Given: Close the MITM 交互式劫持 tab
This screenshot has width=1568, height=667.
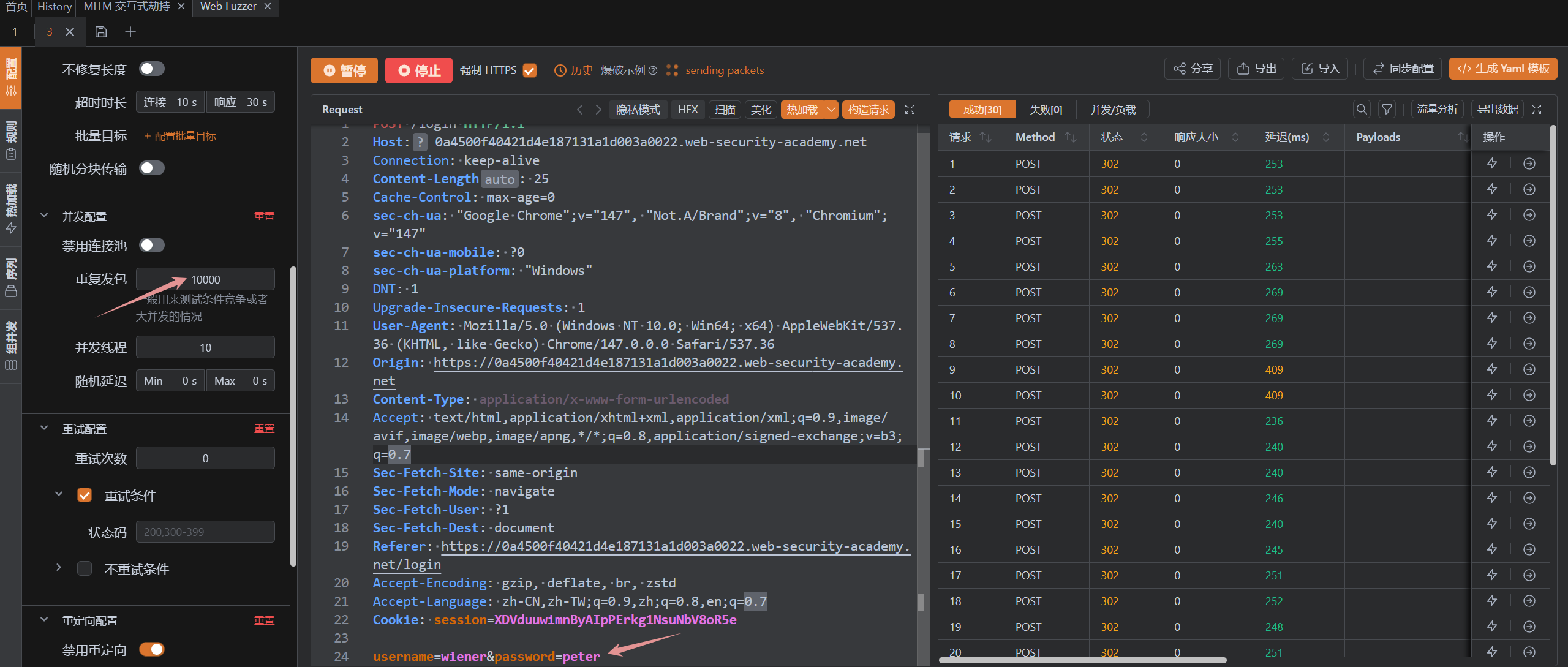Looking at the screenshot, I should 181,6.
